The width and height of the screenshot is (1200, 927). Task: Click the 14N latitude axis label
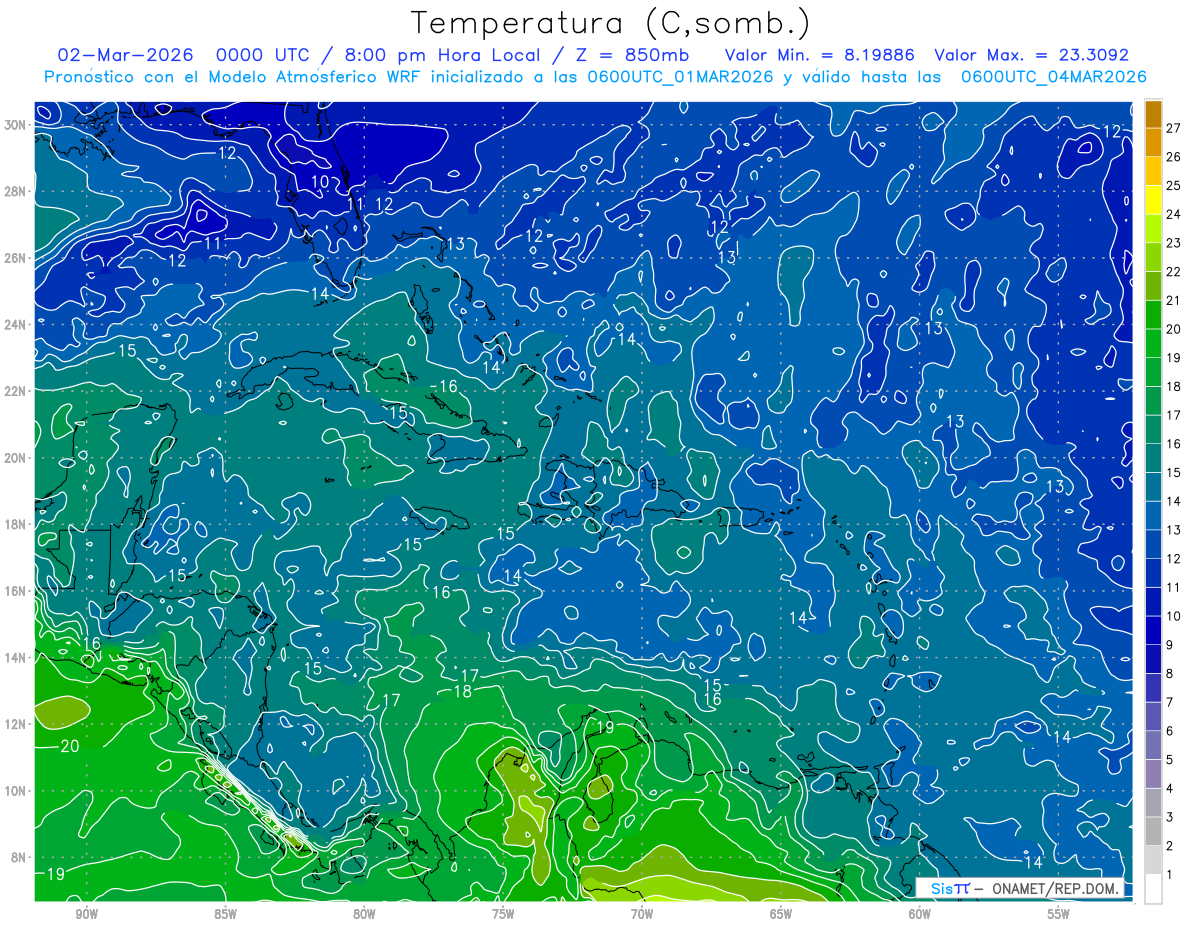tap(15, 657)
